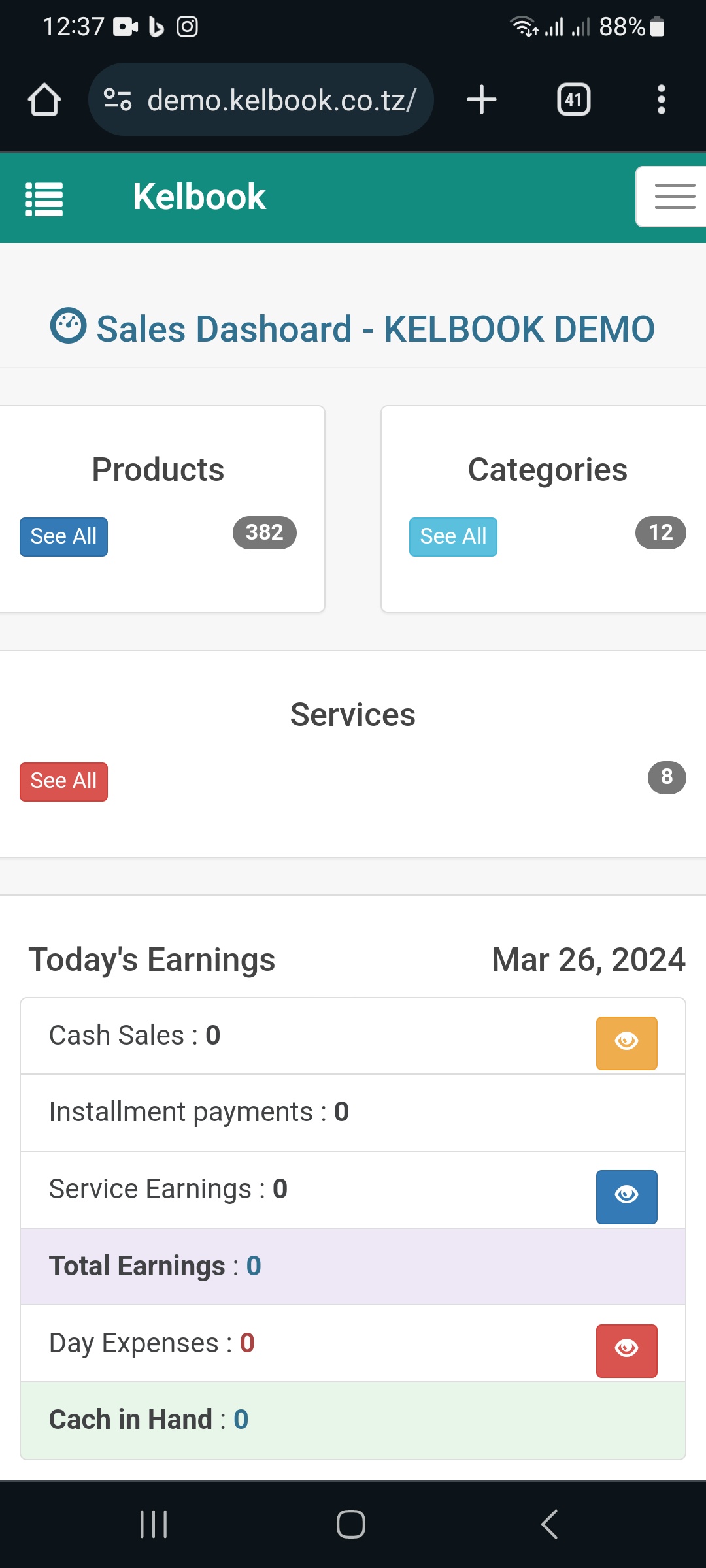Show Cash Sales details with orange eye
Screen dimensions: 706x1568
(626, 1043)
